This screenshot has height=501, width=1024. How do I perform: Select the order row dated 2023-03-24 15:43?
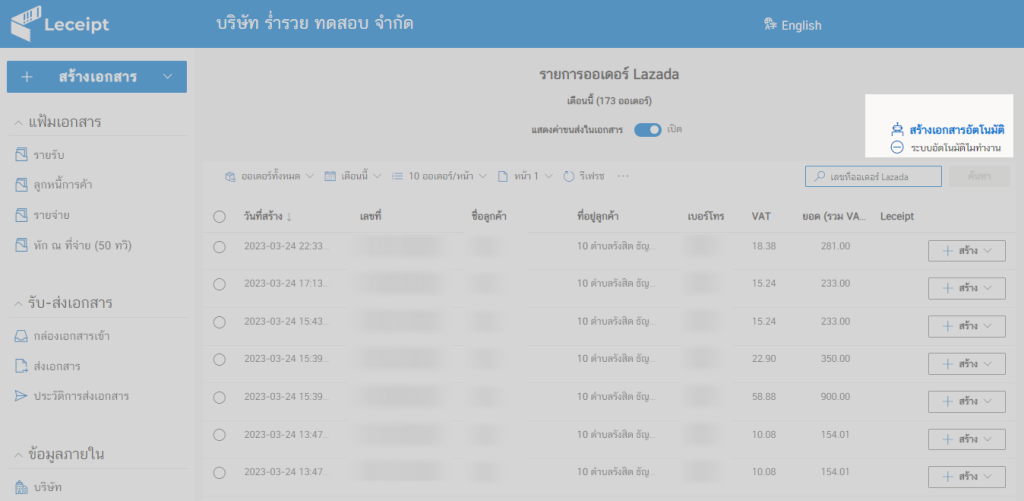219,321
